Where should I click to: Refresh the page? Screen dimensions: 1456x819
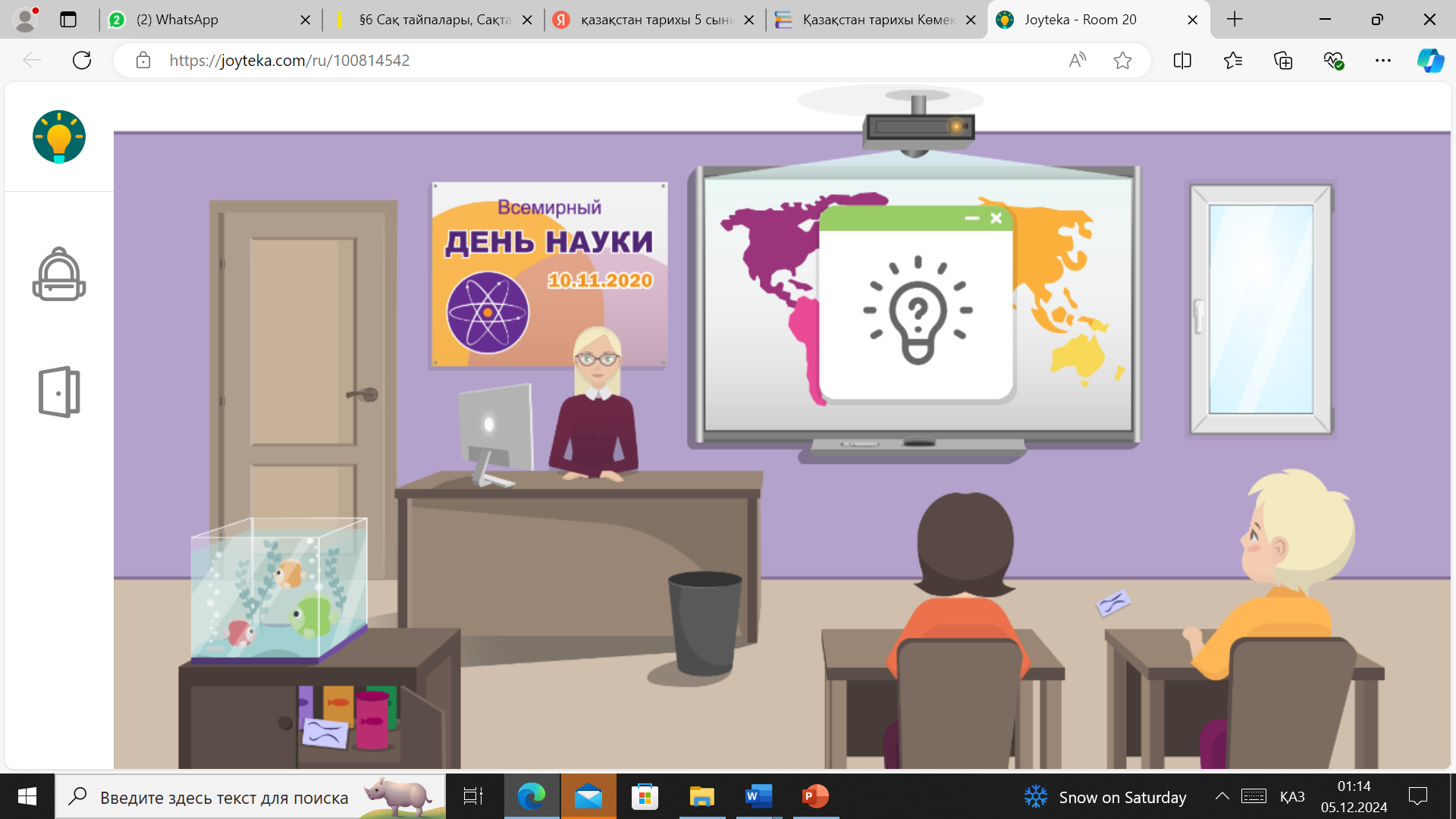(x=82, y=61)
